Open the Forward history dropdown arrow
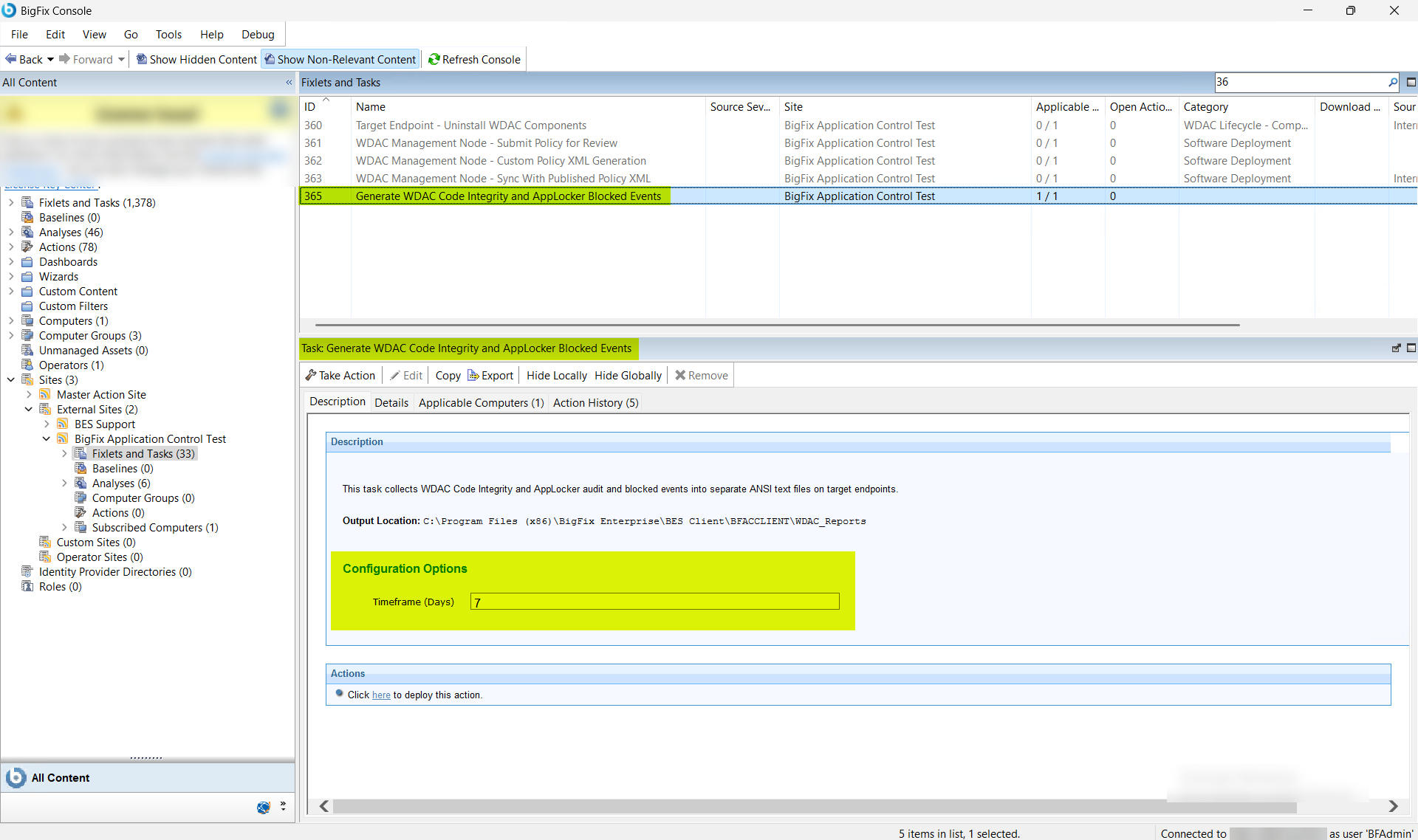 (x=121, y=59)
